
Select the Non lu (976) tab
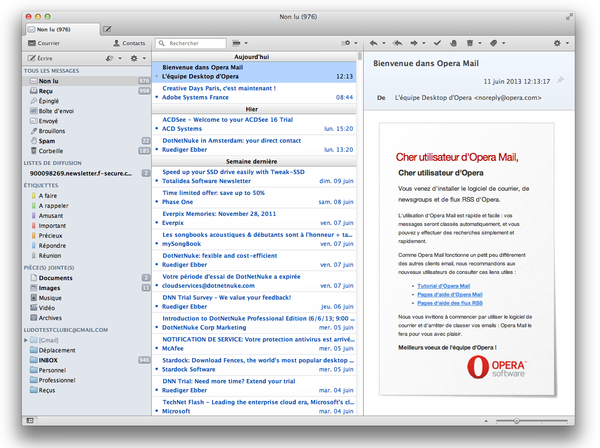63,29
